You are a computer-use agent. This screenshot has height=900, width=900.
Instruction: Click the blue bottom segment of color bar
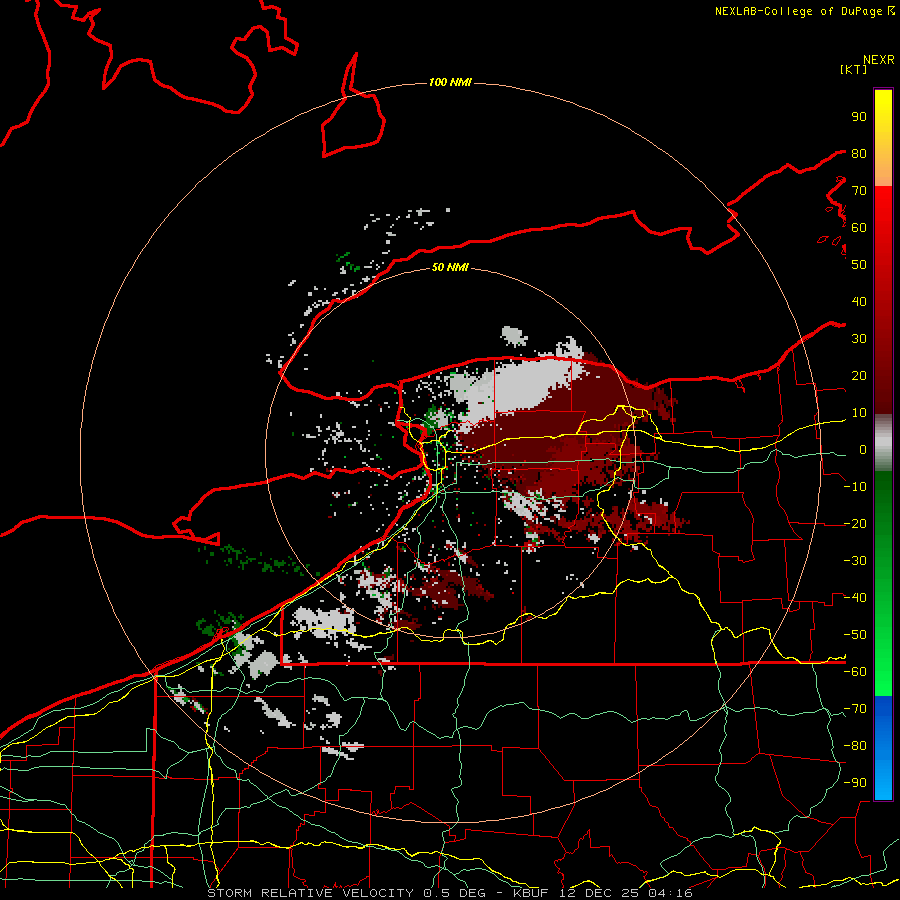(x=883, y=748)
